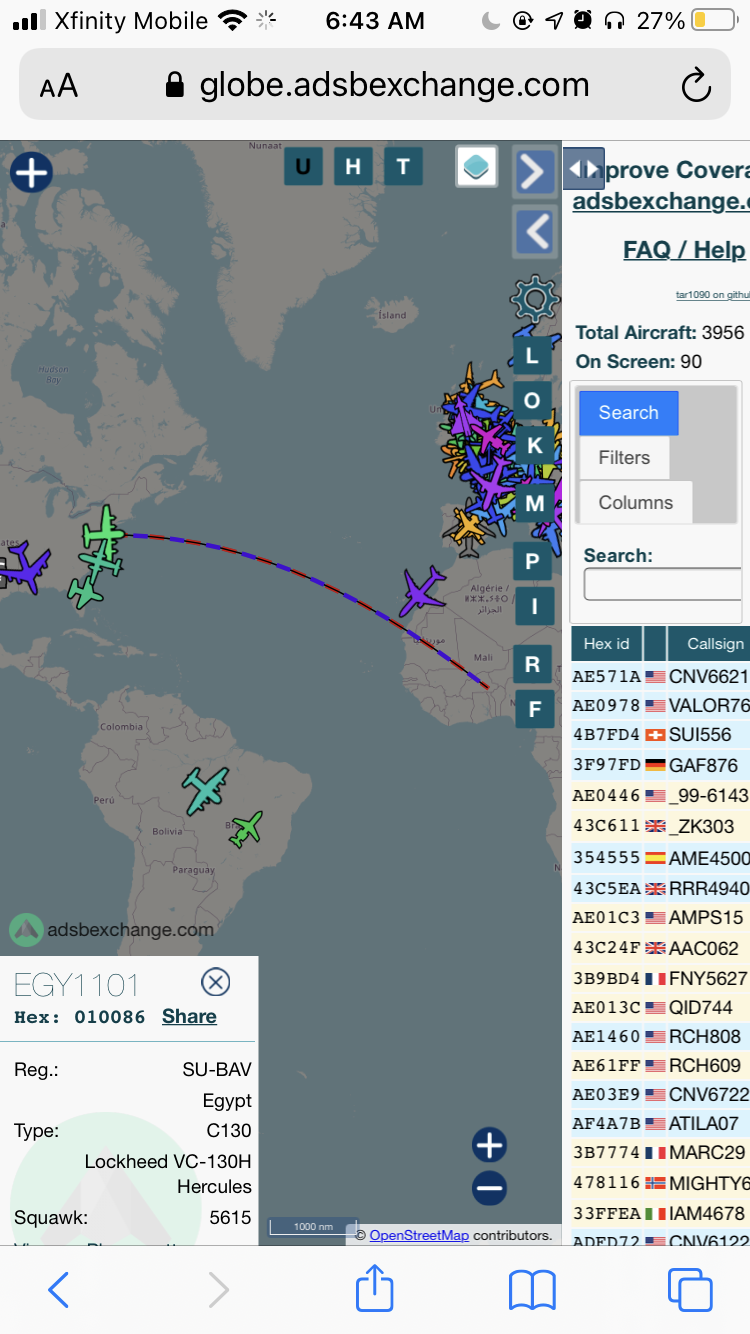750x1334 pixels.
Task: Select green aircraft icon near US east coast
Action: coord(103,532)
